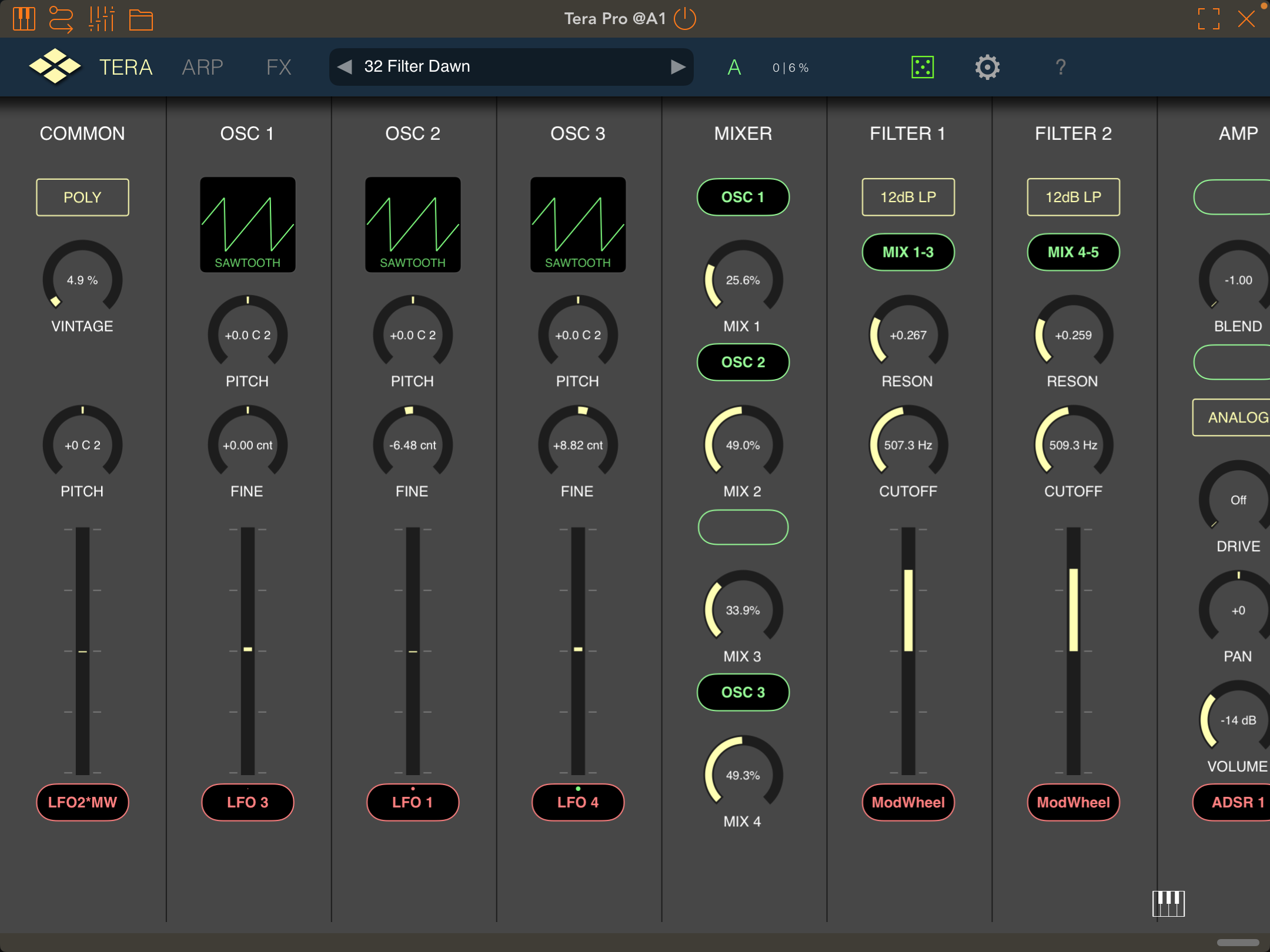The width and height of the screenshot is (1270, 952).
Task: Click the Filter 1 vertical modulation slider
Action: (x=908, y=651)
